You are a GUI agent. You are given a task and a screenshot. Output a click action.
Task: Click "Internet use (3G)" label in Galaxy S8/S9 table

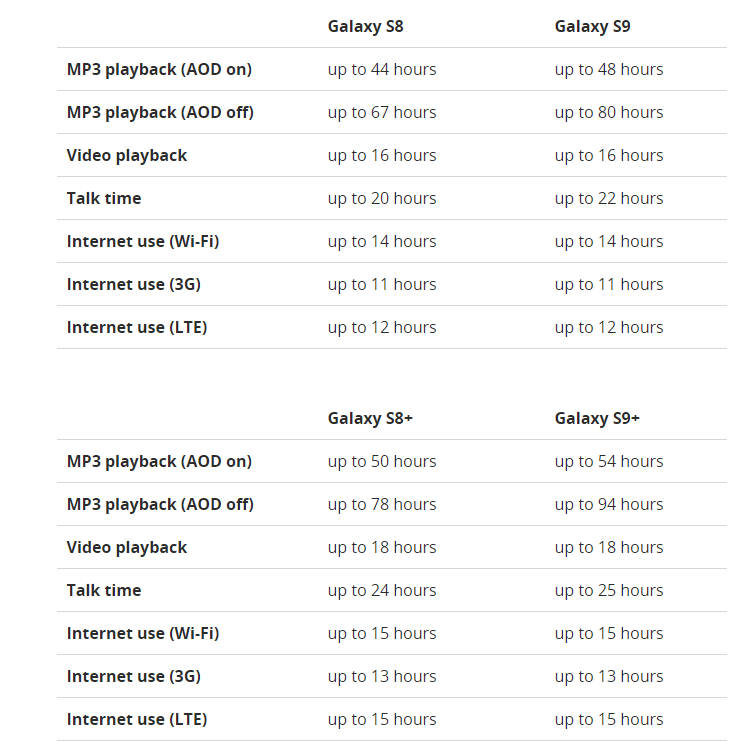coord(134,284)
